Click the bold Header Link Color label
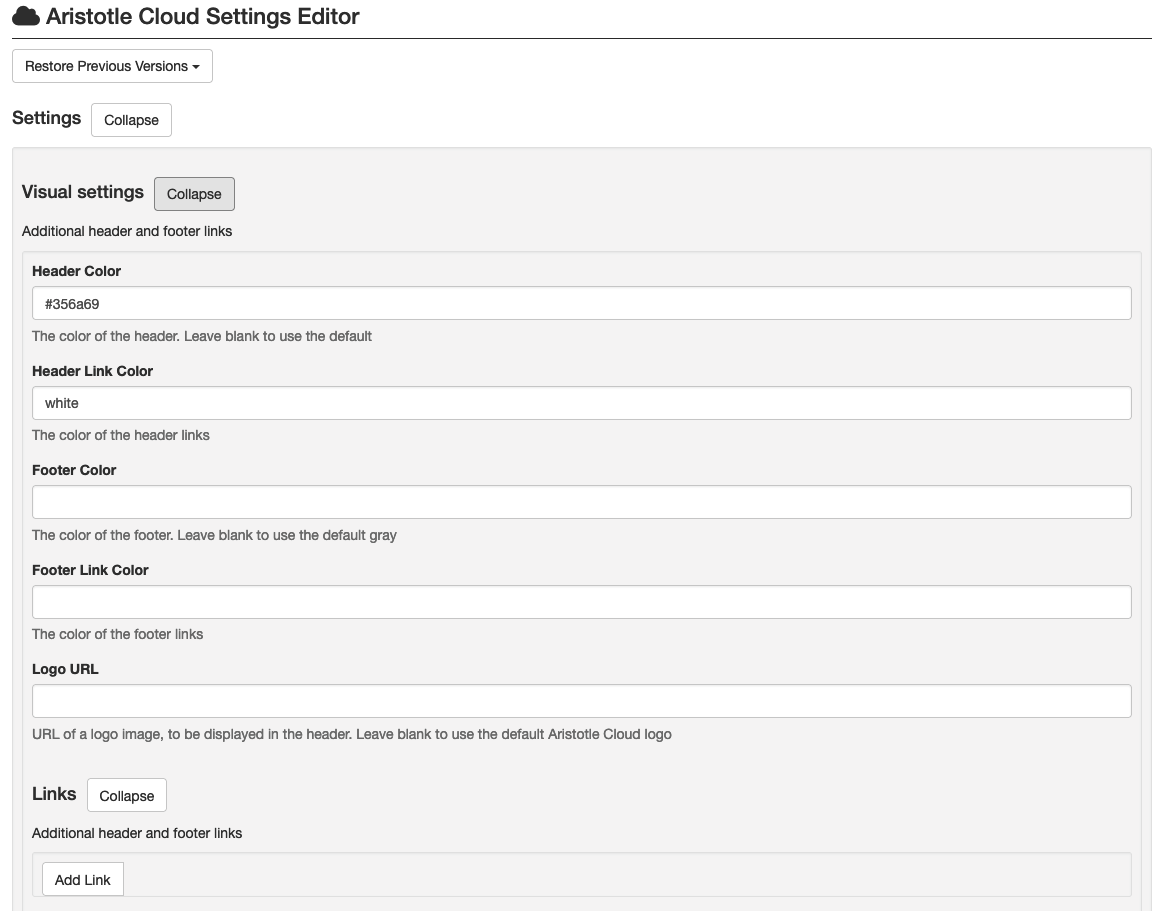 tap(92, 371)
